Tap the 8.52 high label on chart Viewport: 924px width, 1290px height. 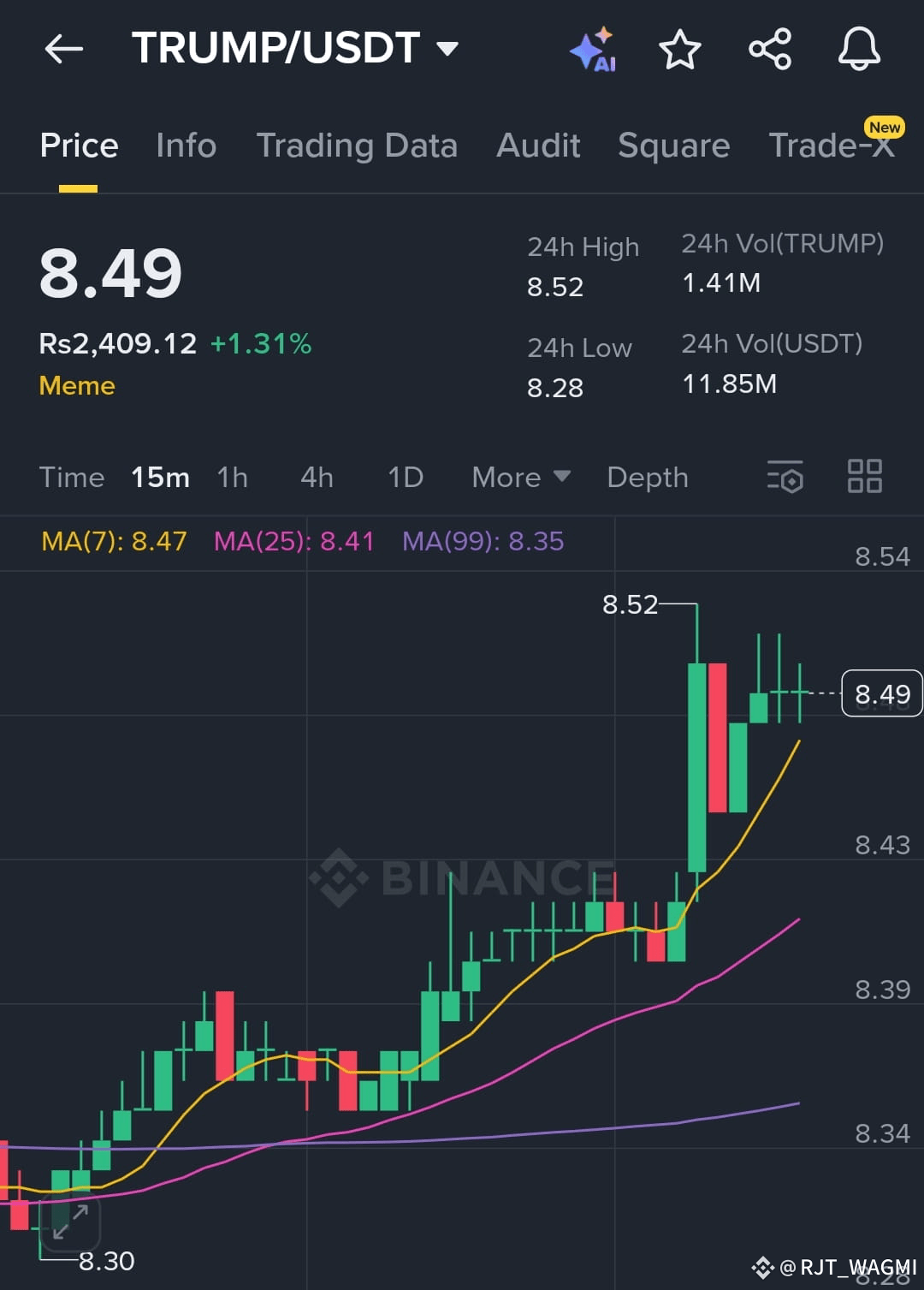tap(631, 604)
